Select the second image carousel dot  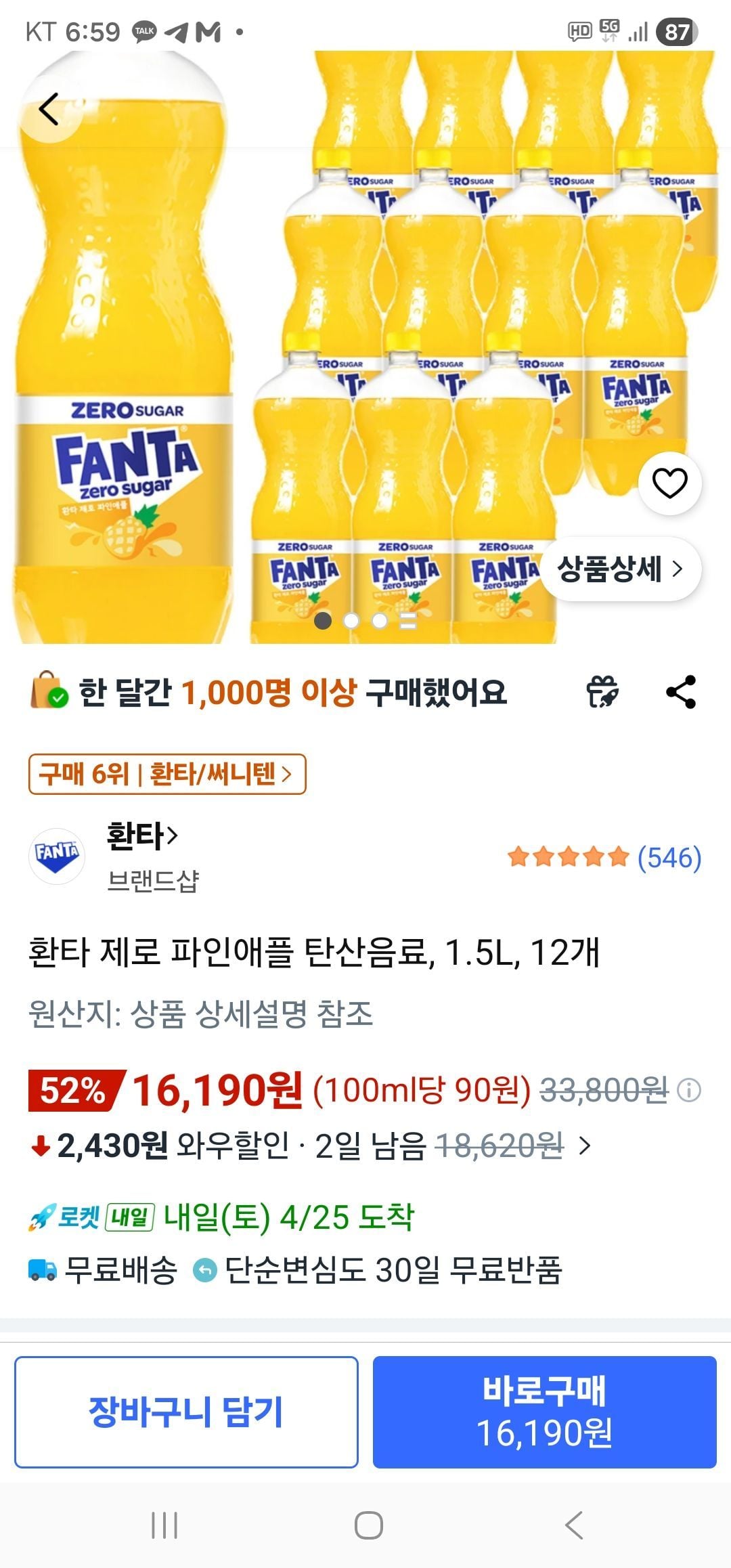(x=351, y=620)
